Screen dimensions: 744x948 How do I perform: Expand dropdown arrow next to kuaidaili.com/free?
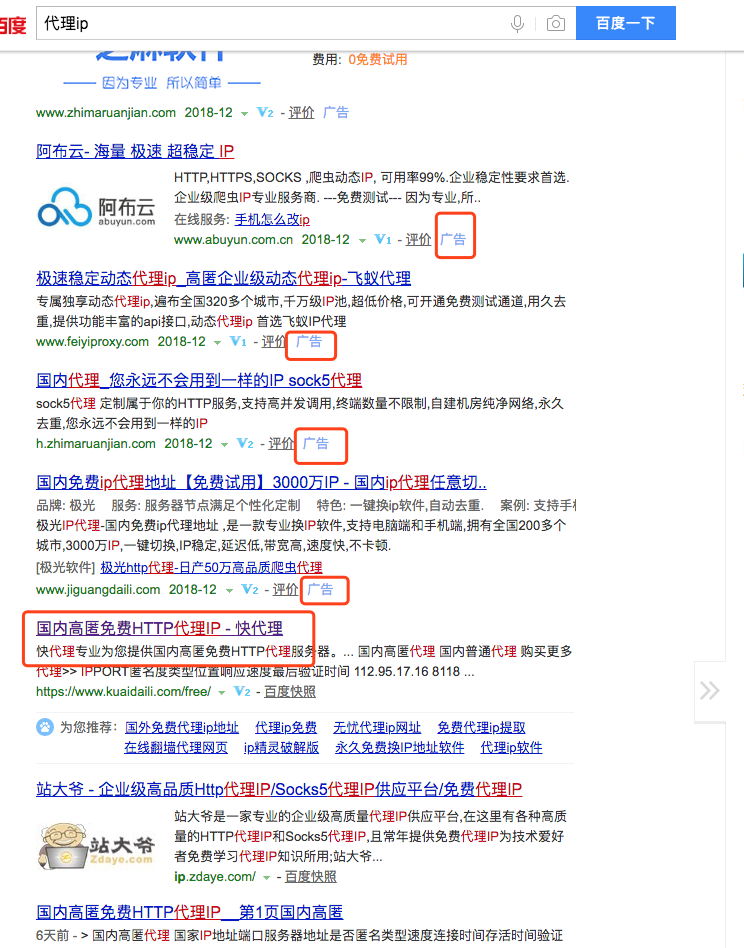[x=222, y=693]
